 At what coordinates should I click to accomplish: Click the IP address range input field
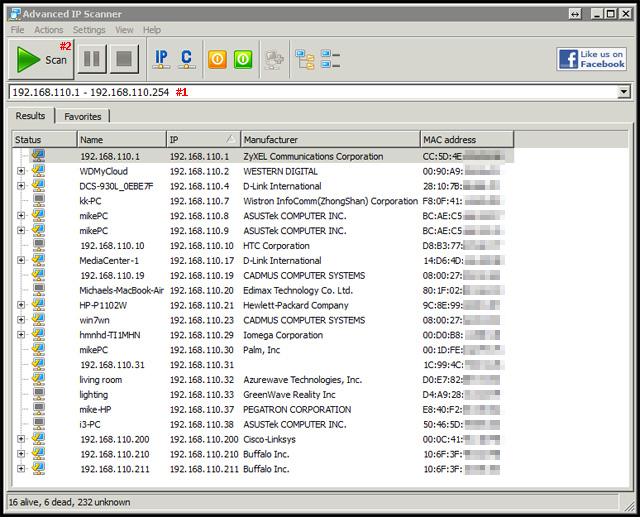[x=300, y=92]
